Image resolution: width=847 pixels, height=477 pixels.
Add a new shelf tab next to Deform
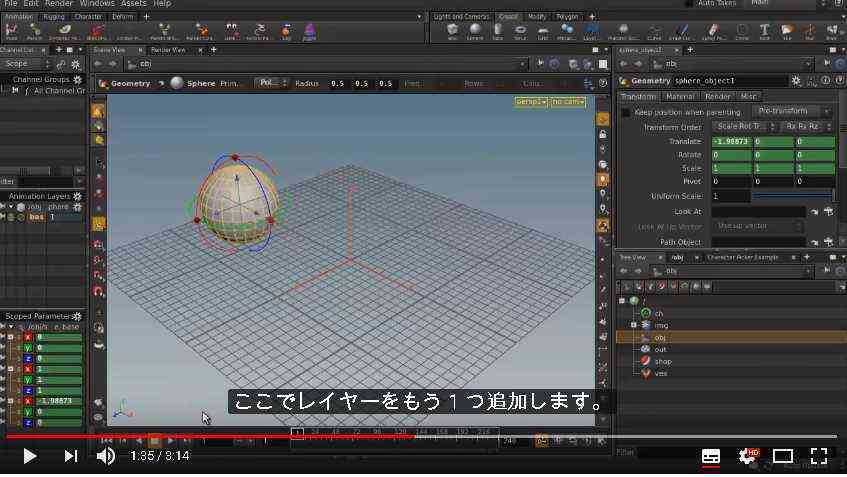(146, 17)
